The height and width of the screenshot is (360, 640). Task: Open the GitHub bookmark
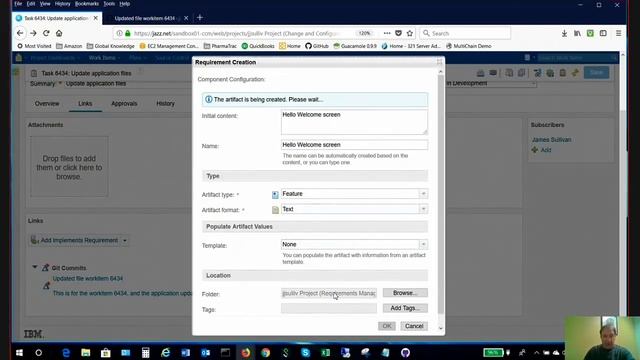[x=317, y=46]
